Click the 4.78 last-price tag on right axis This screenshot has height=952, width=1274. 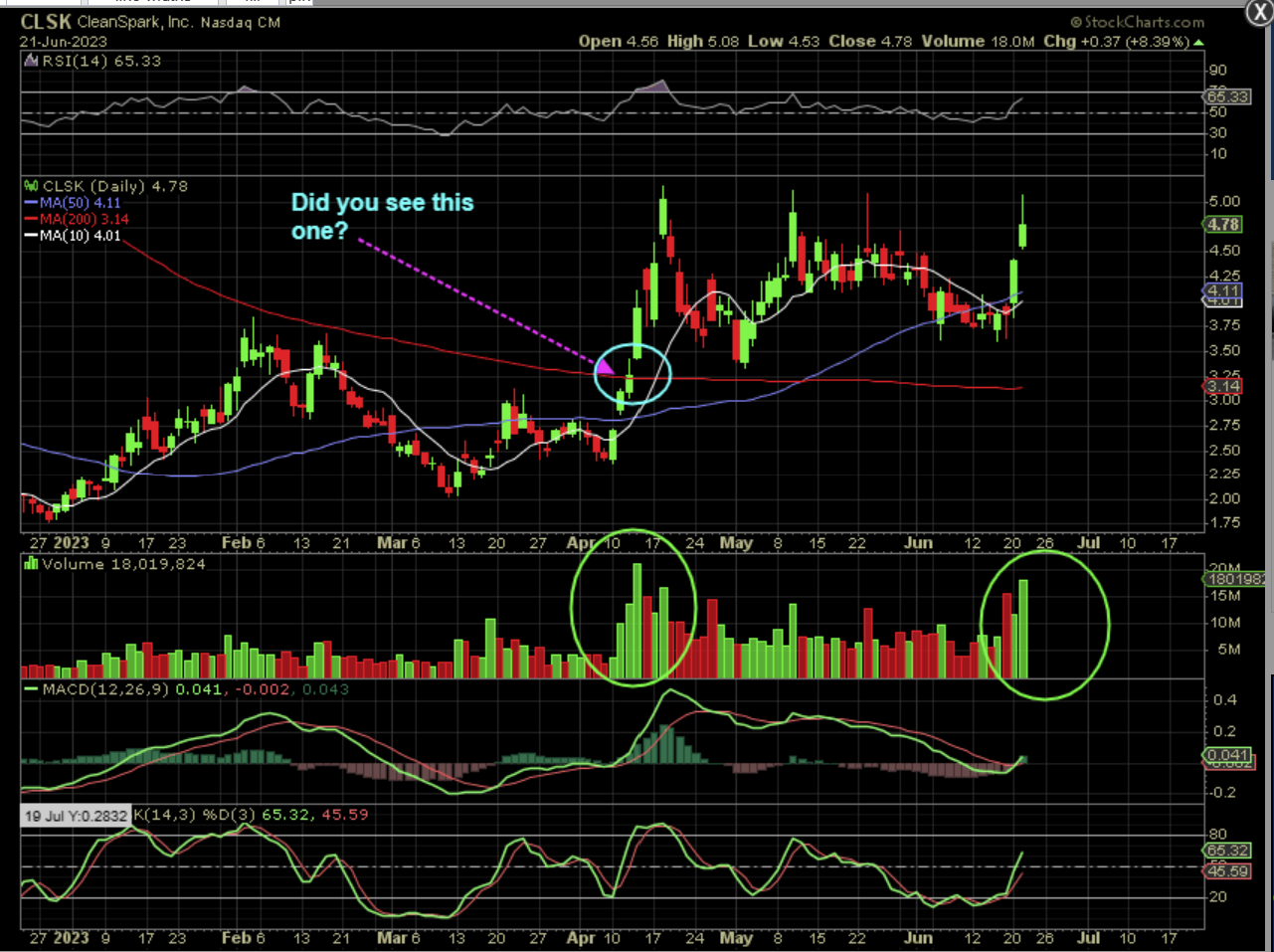click(x=1223, y=225)
